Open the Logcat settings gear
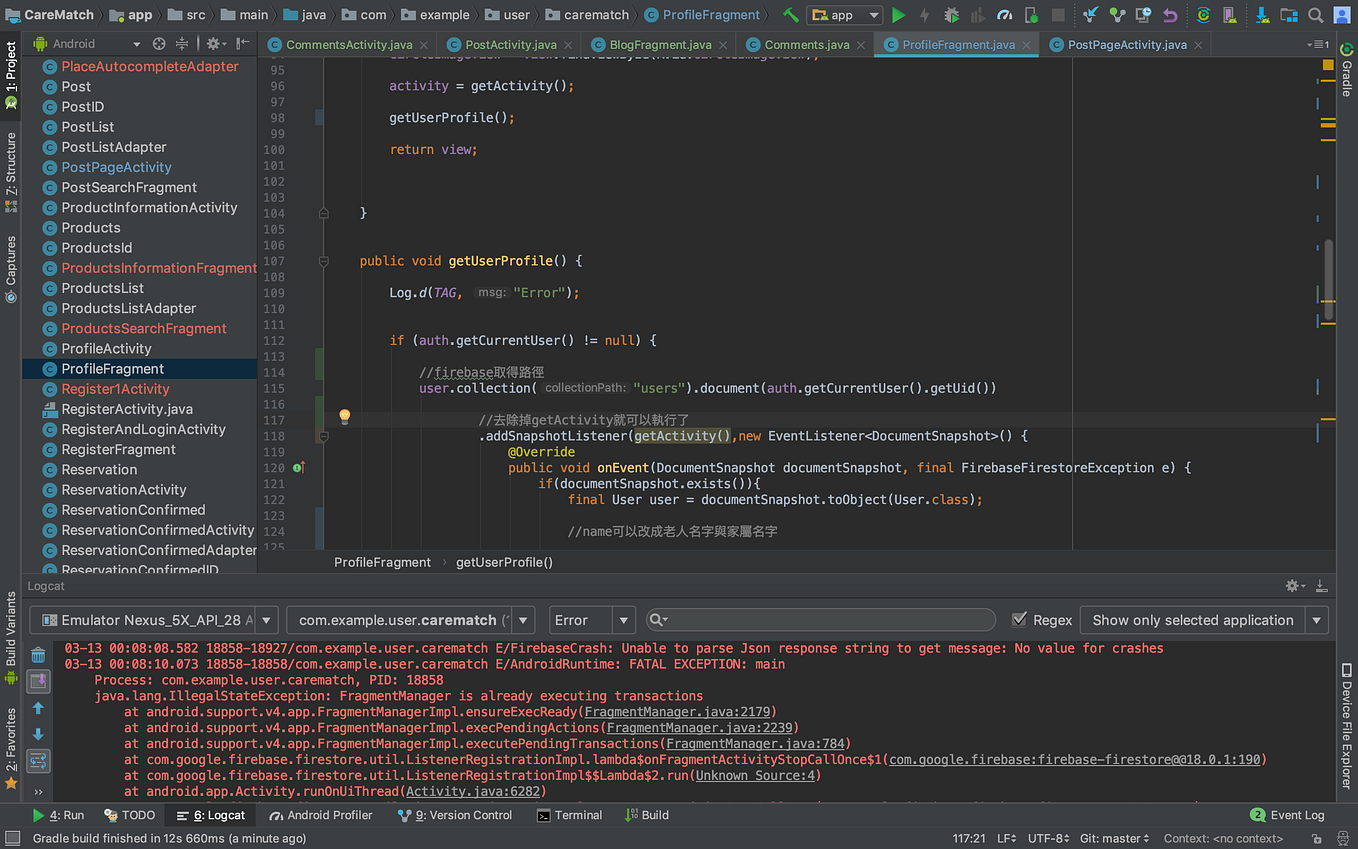1358x849 pixels. pos(1291,586)
